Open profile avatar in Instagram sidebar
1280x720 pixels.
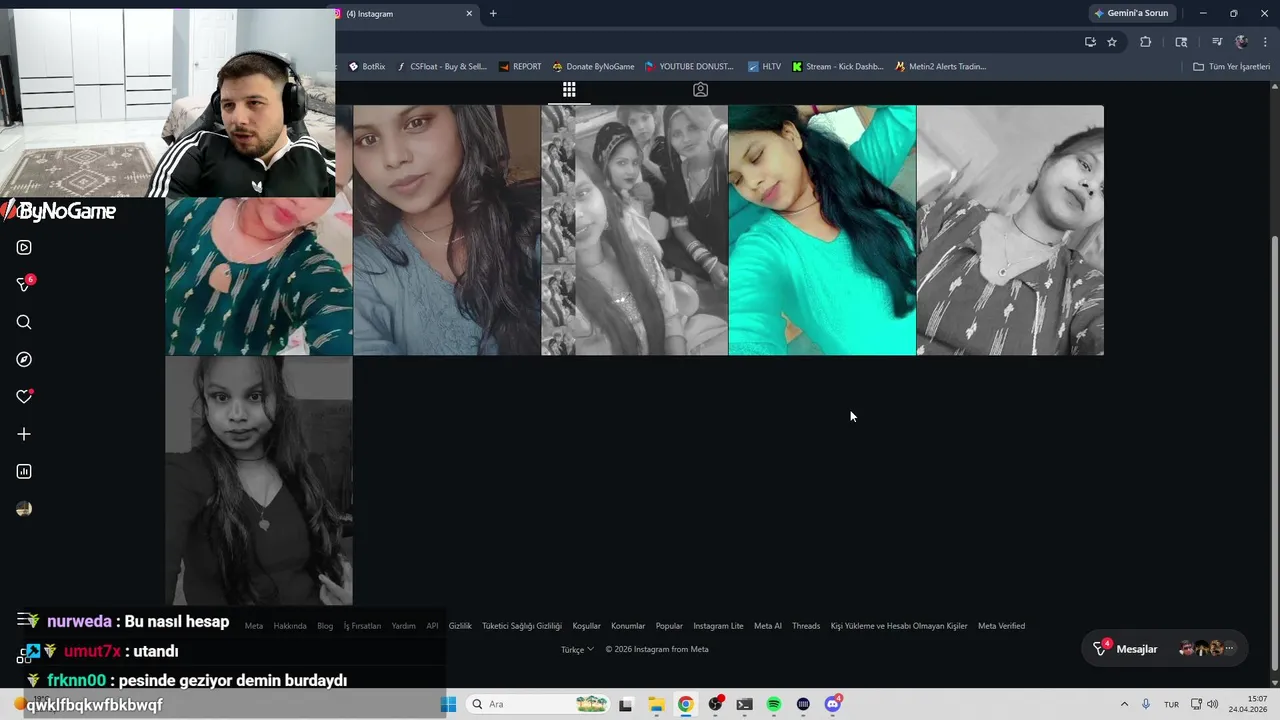point(24,509)
